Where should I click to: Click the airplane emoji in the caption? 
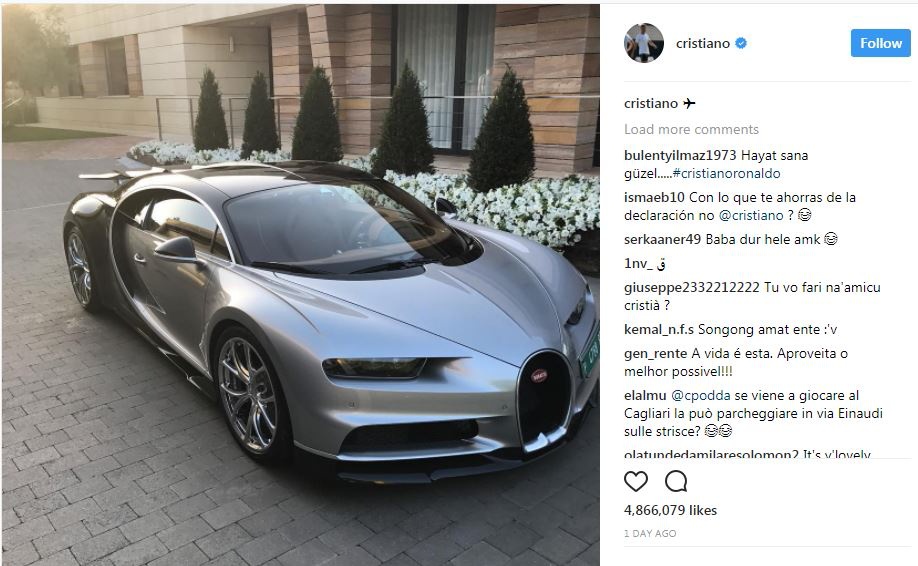(x=689, y=104)
